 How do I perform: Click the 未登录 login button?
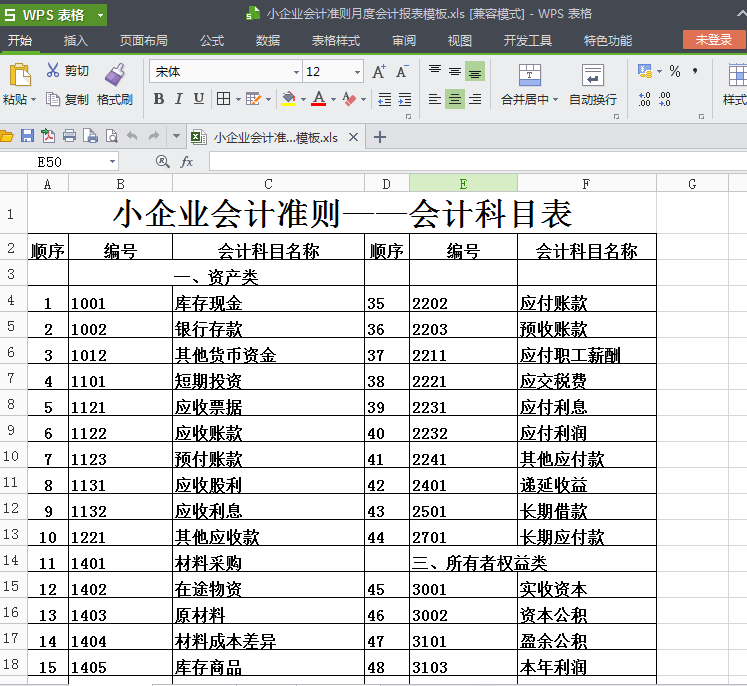[713, 40]
